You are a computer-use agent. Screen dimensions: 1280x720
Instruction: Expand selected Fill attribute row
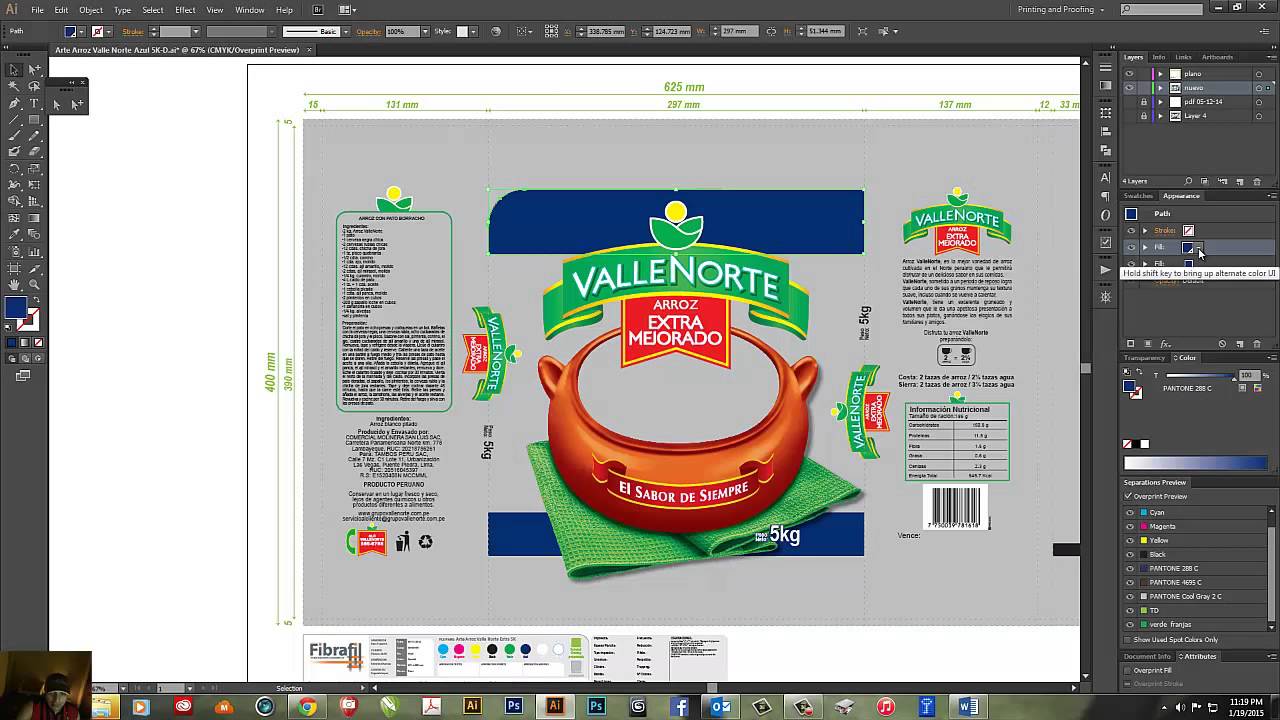(x=1145, y=247)
